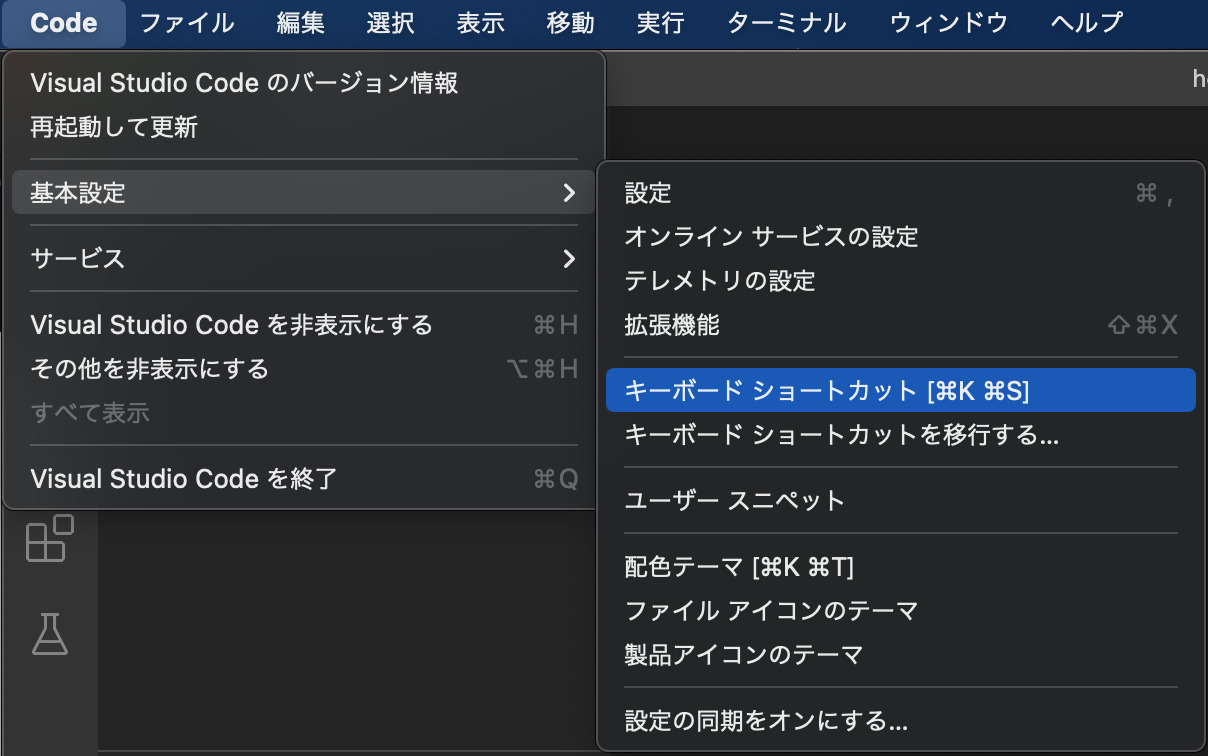Expand the 基本設定 submenu arrow

[568, 193]
